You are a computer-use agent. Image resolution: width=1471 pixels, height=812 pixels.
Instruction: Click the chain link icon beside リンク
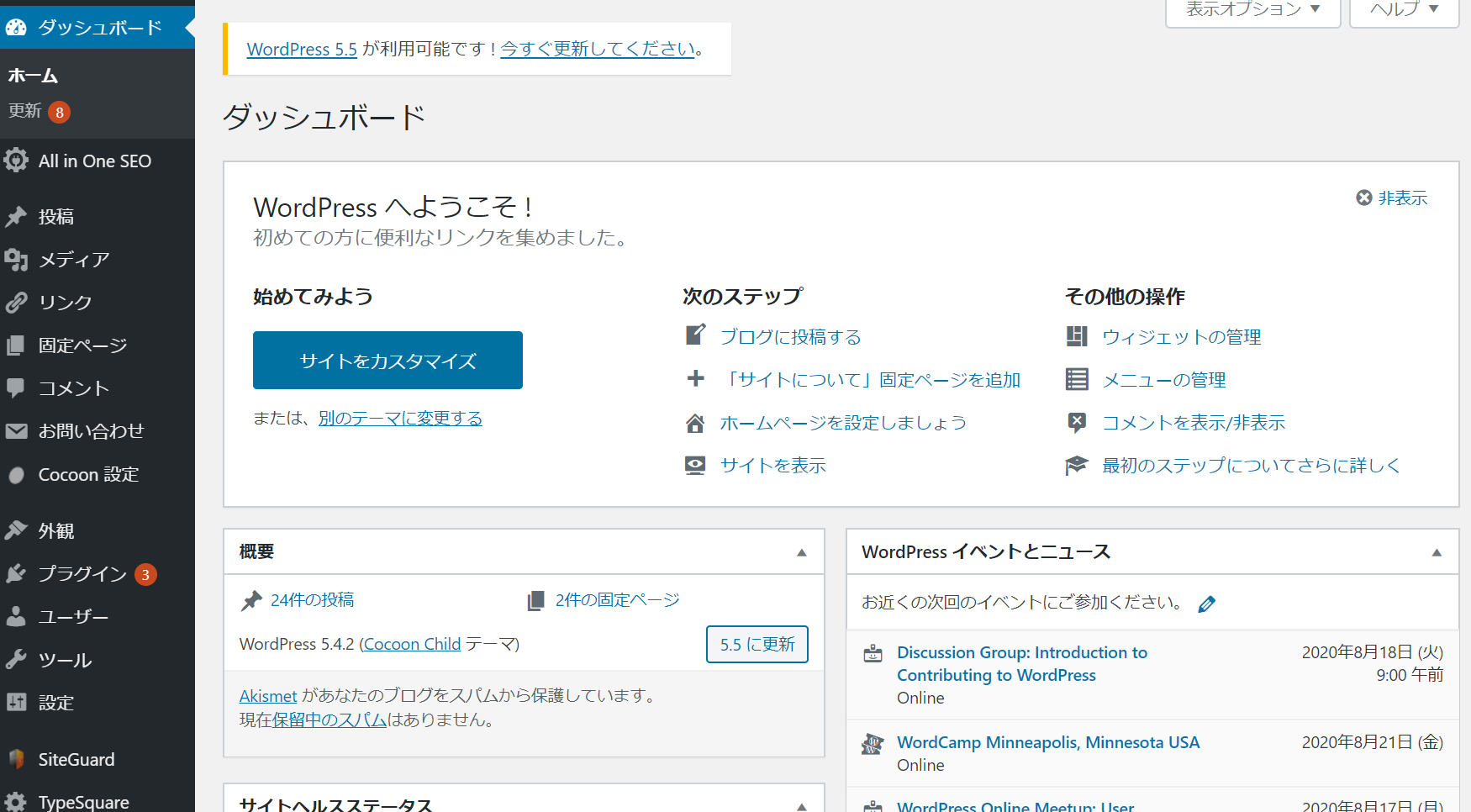[x=16, y=302]
